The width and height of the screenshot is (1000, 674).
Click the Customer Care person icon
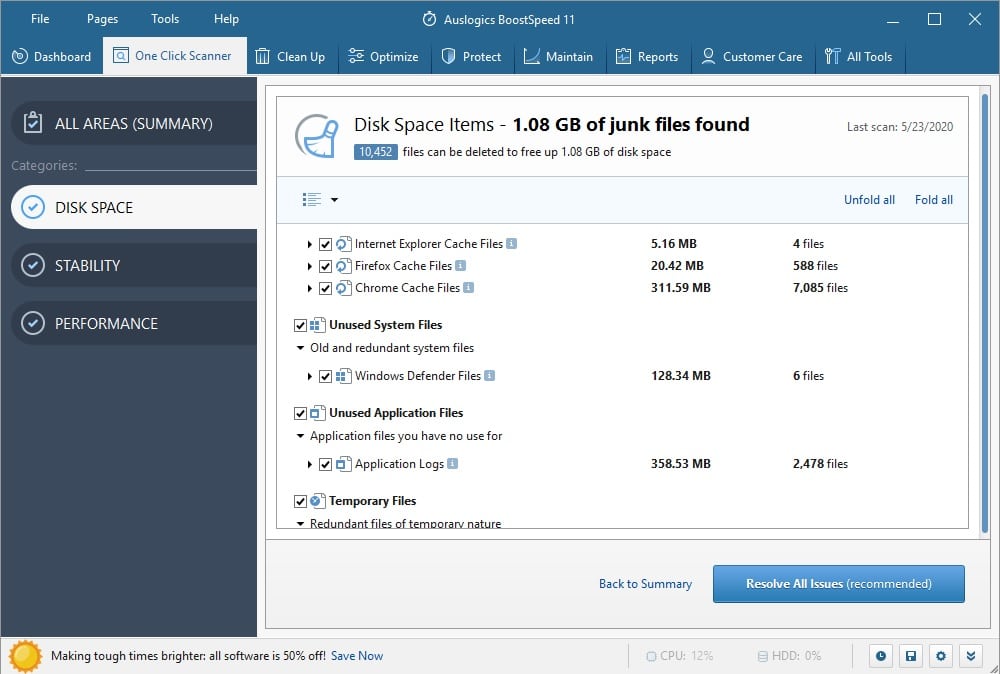pos(708,56)
